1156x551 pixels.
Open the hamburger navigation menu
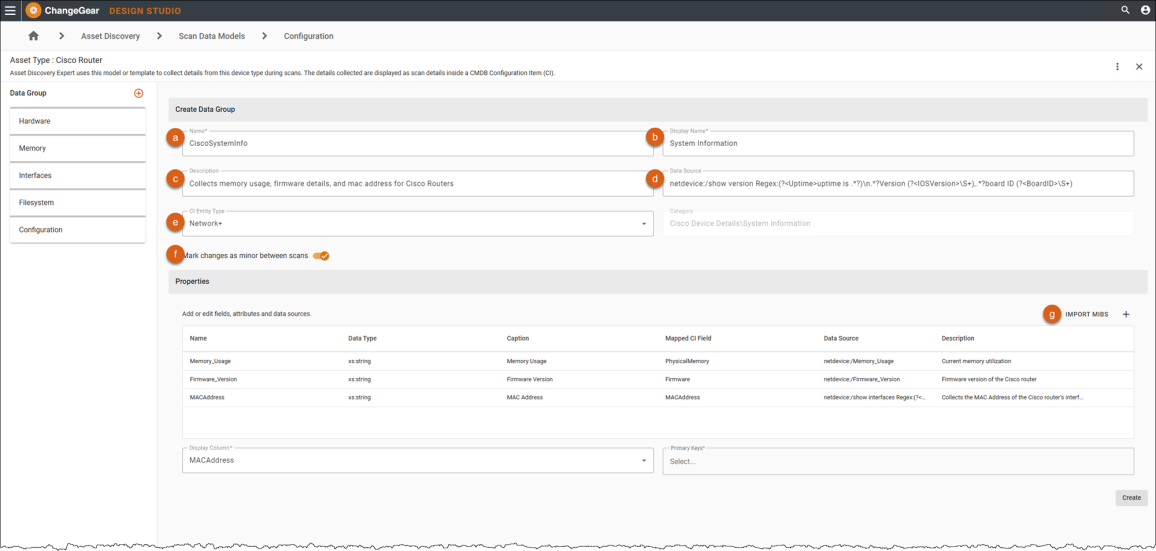pos(10,10)
